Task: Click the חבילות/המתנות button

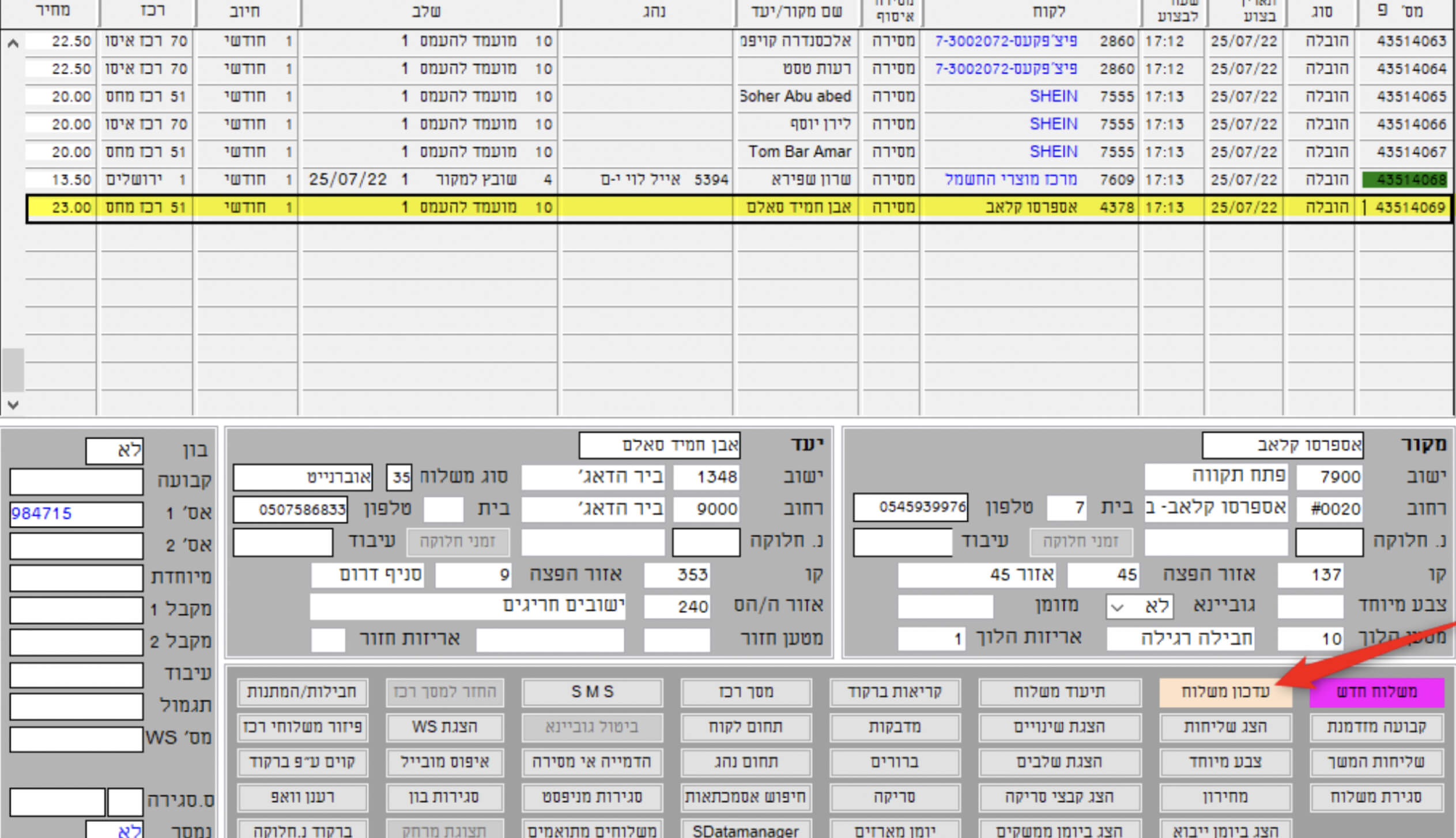Action: (302, 692)
